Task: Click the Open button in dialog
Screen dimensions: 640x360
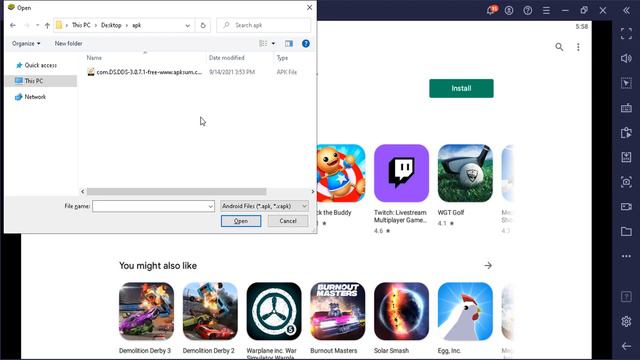Action: point(241,221)
